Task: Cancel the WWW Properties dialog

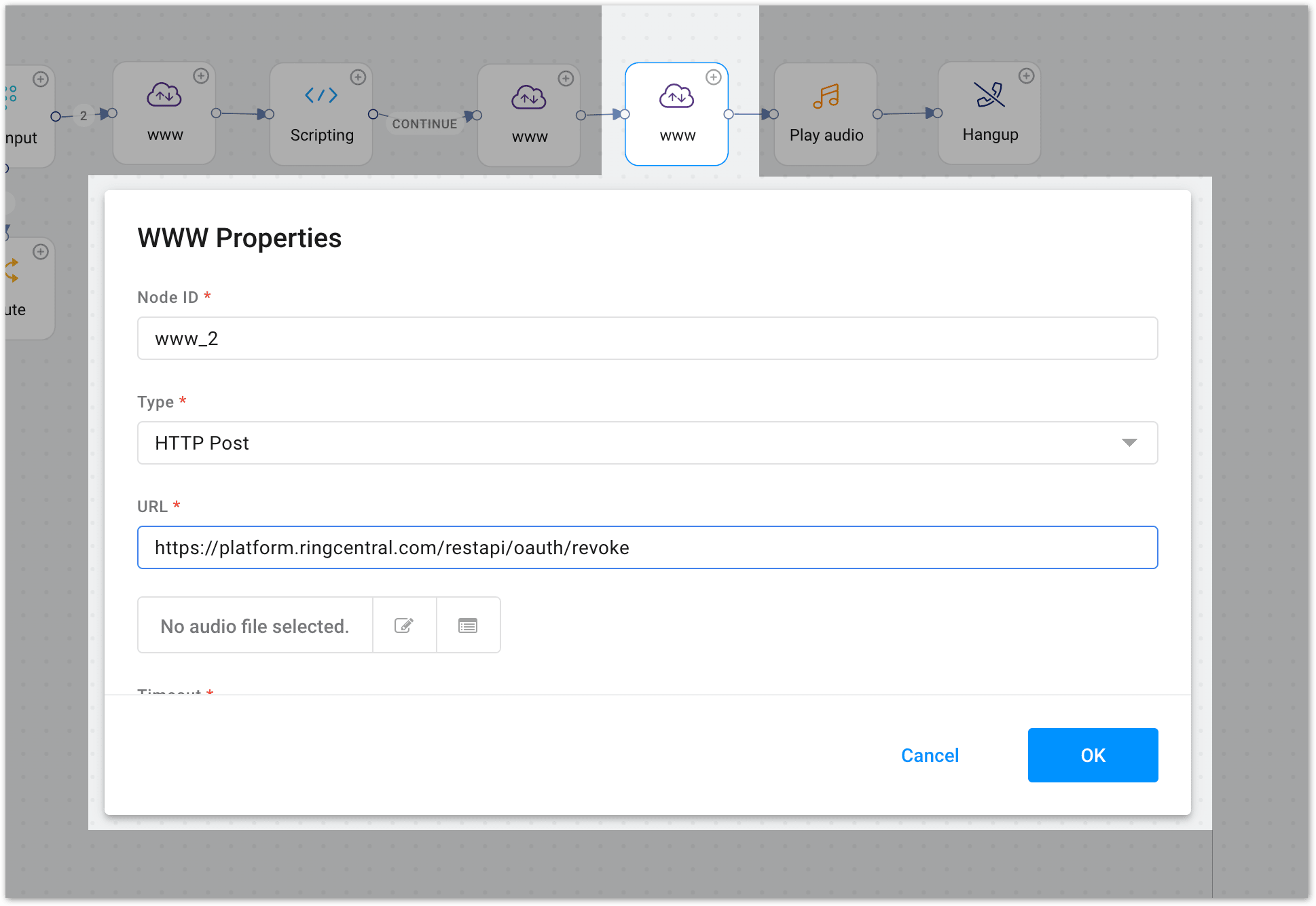Action: click(x=930, y=755)
